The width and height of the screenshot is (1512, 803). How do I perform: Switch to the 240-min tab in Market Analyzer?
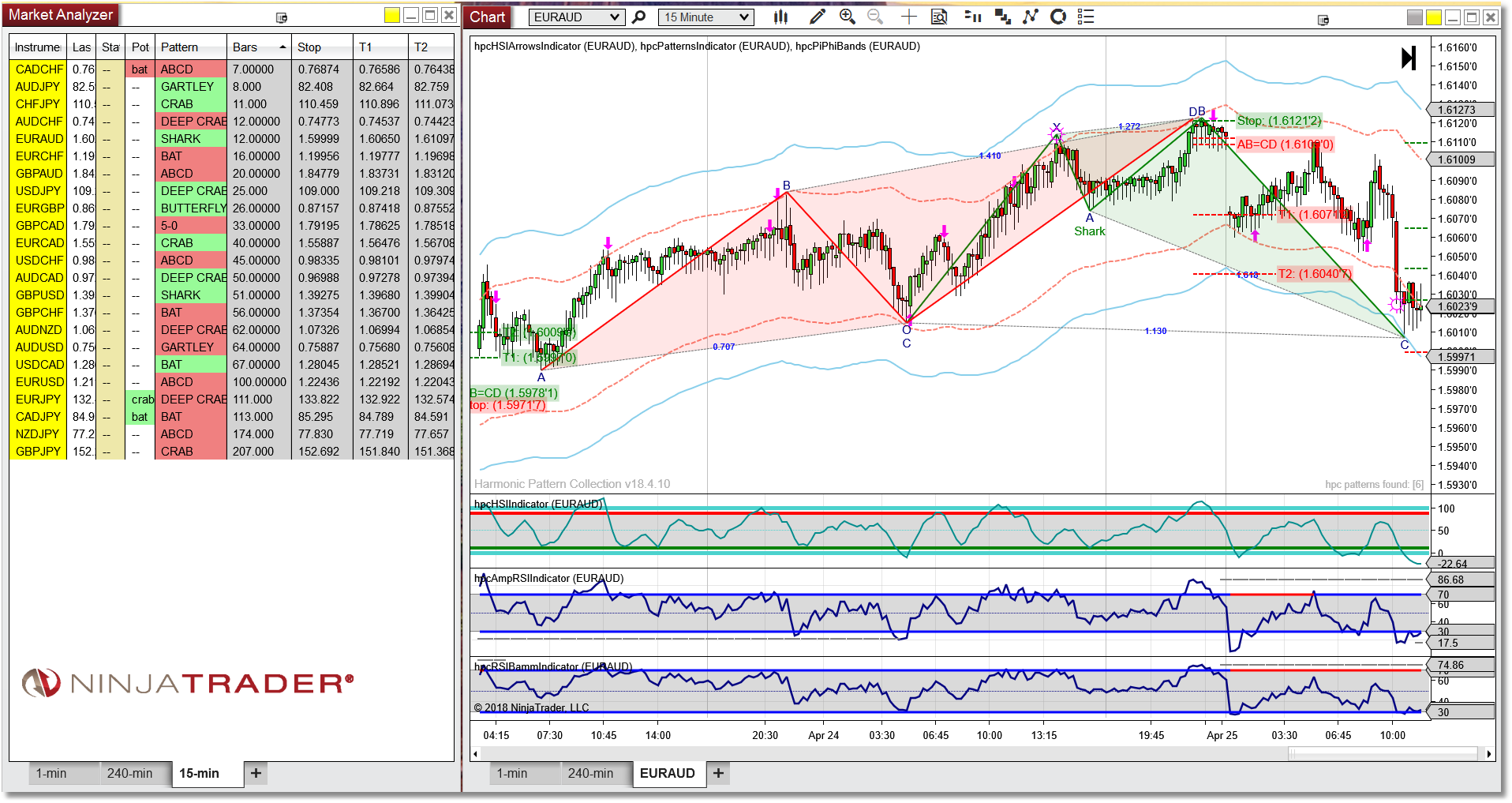click(x=129, y=773)
